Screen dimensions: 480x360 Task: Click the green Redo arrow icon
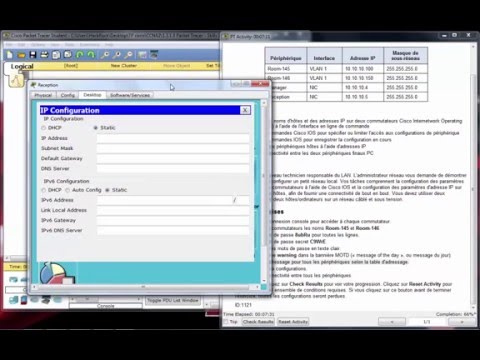pos(91,55)
